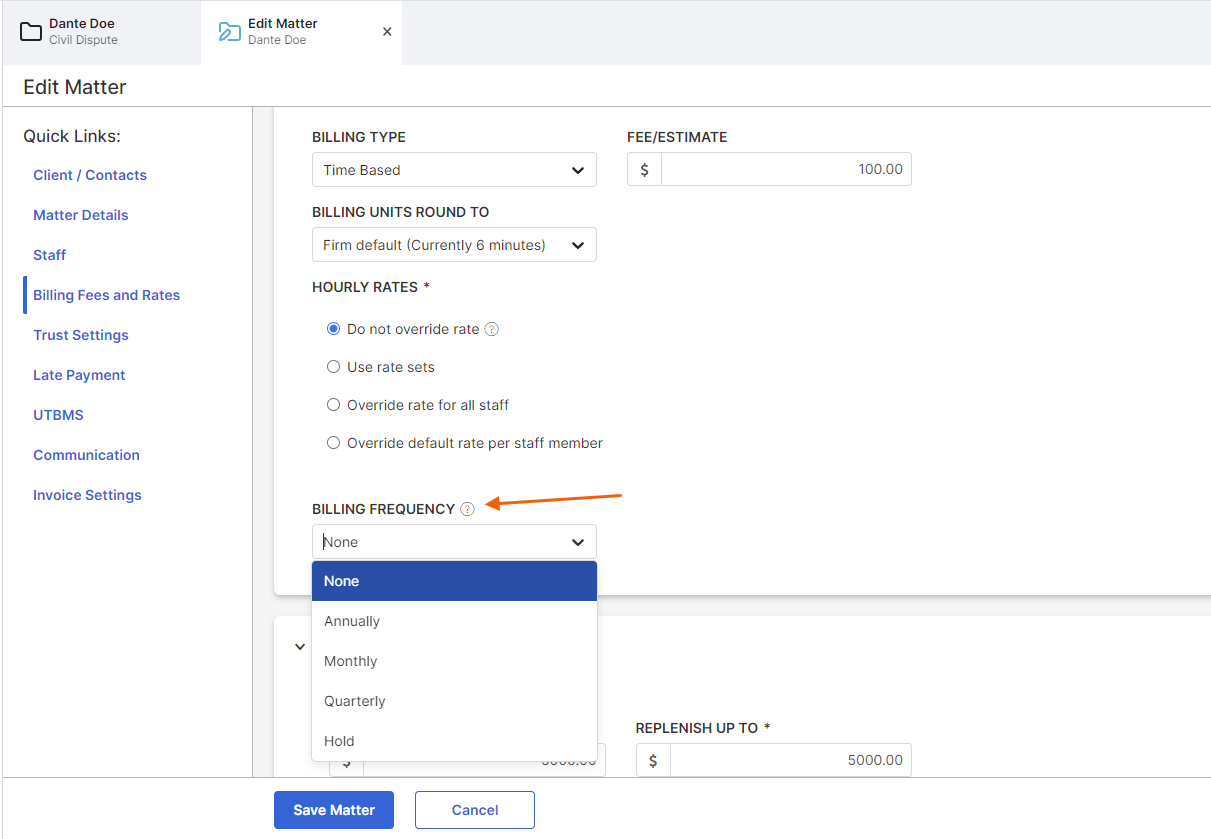This screenshot has width=1211, height=839.
Task: Choose Override rate for all staff
Action: coord(334,405)
